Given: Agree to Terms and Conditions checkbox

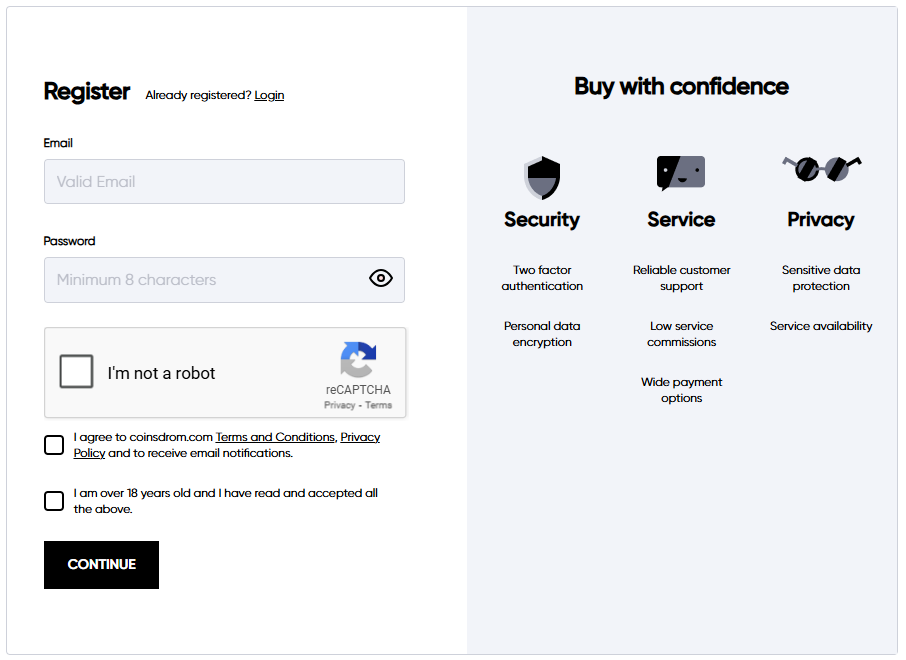Looking at the screenshot, I should 54,445.
